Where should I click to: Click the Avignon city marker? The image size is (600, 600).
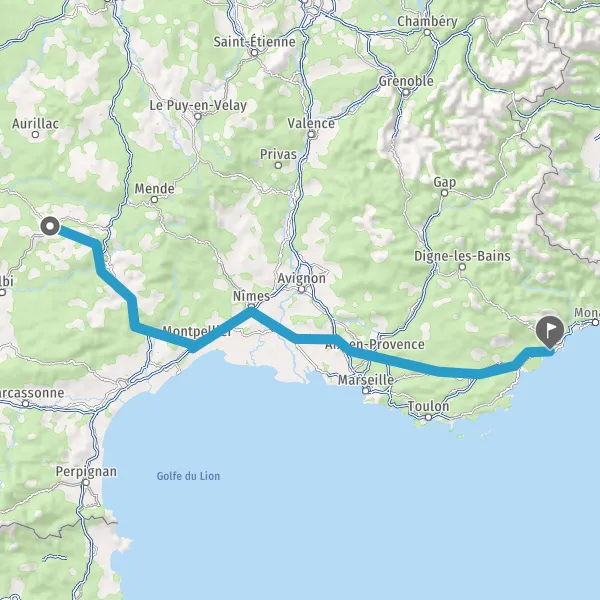pos(302,290)
